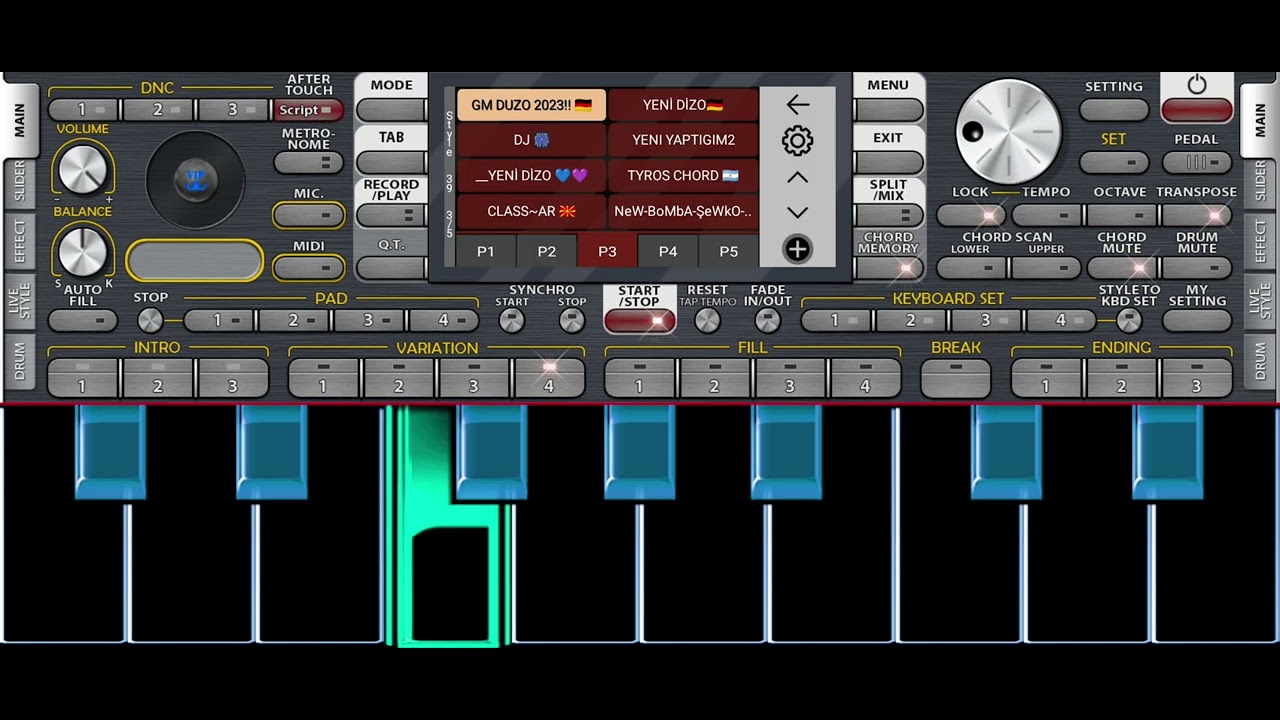Toggle the LOCK button

tap(971, 215)
